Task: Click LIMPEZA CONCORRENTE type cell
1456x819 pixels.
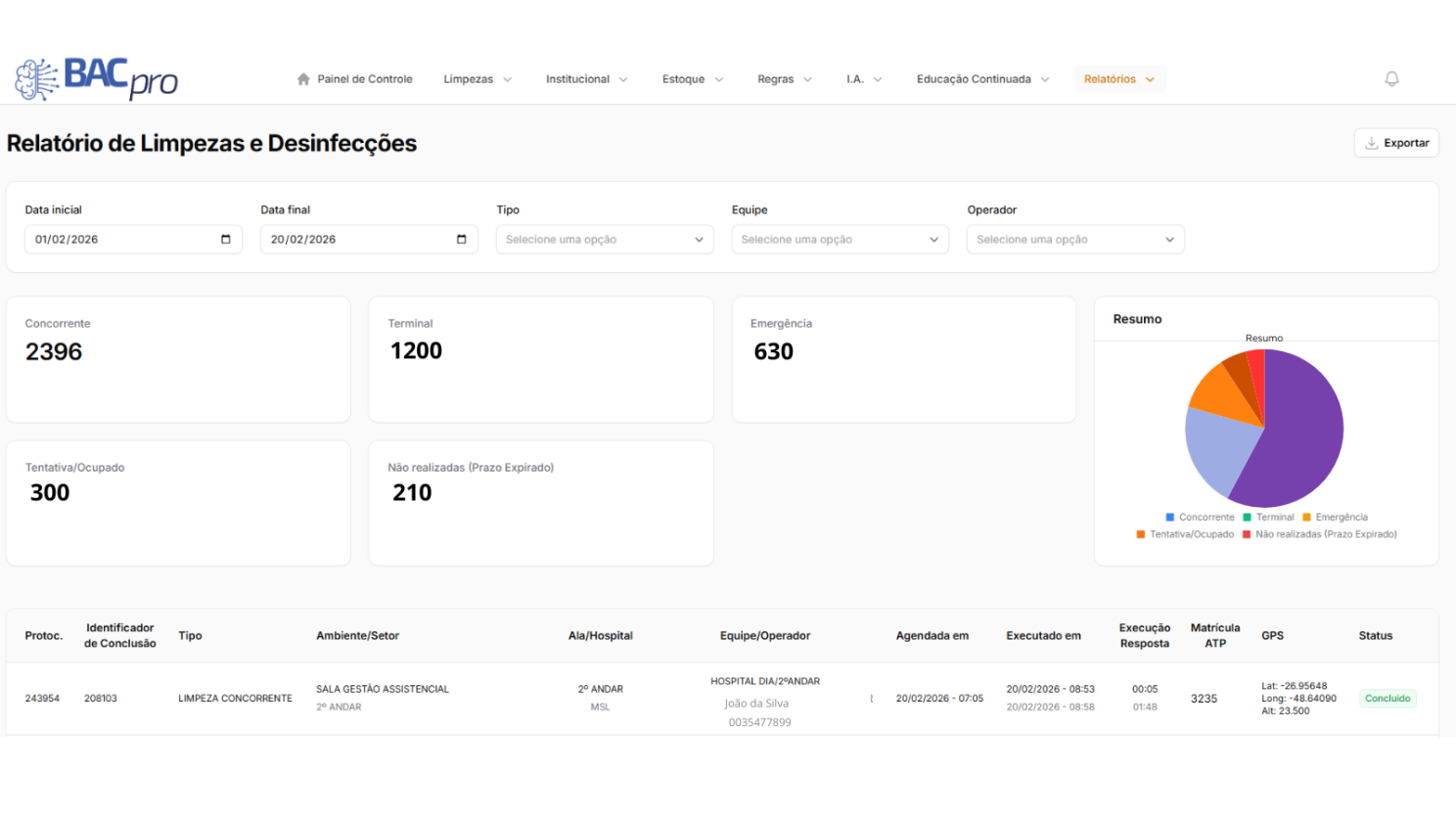Action: coord(235,699)
